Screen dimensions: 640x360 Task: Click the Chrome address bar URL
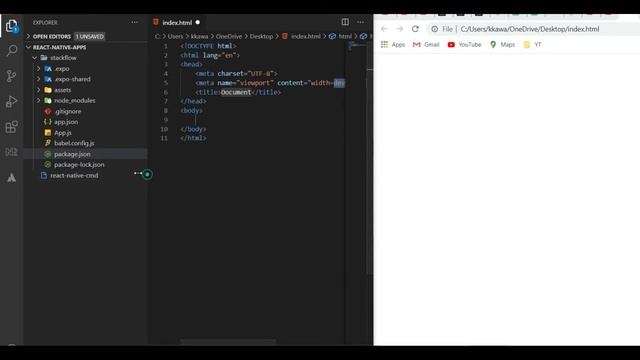[530, 29]
